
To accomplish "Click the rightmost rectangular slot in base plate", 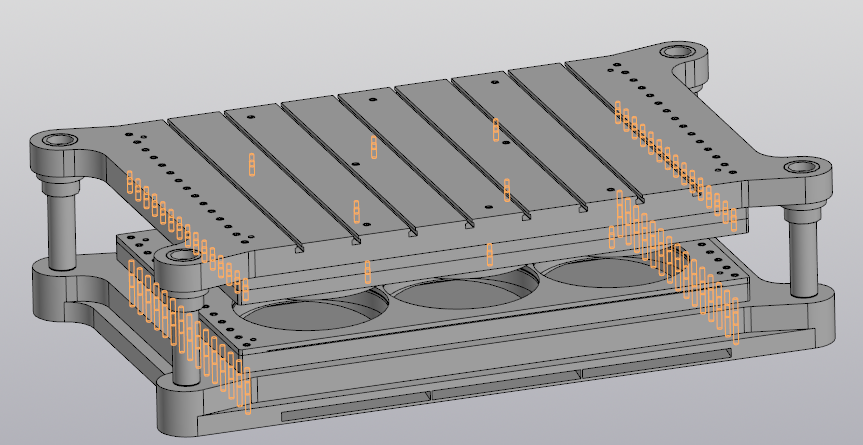I will (x=650, y=362).
